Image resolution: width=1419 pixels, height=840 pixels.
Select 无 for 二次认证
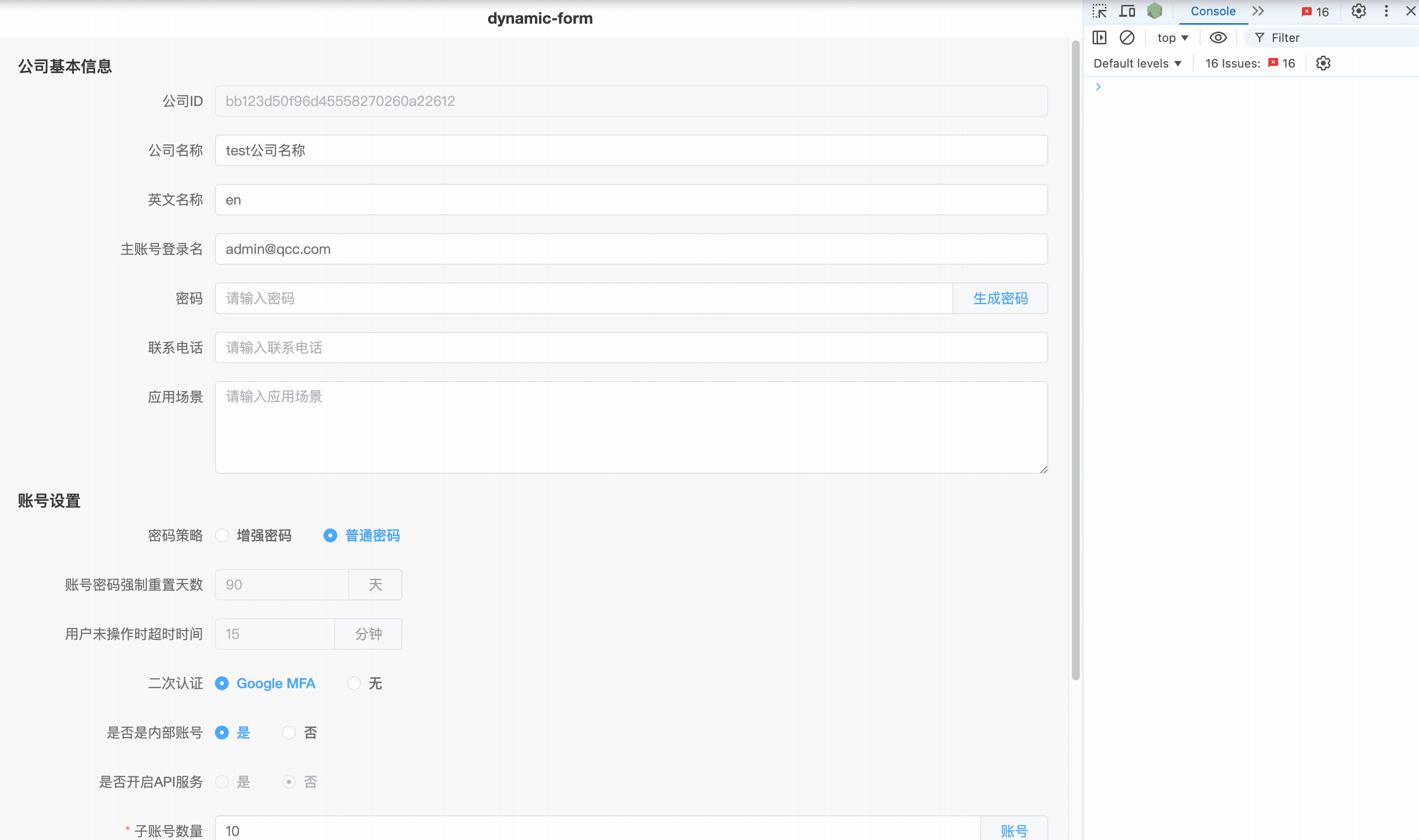tap(355, 684)
